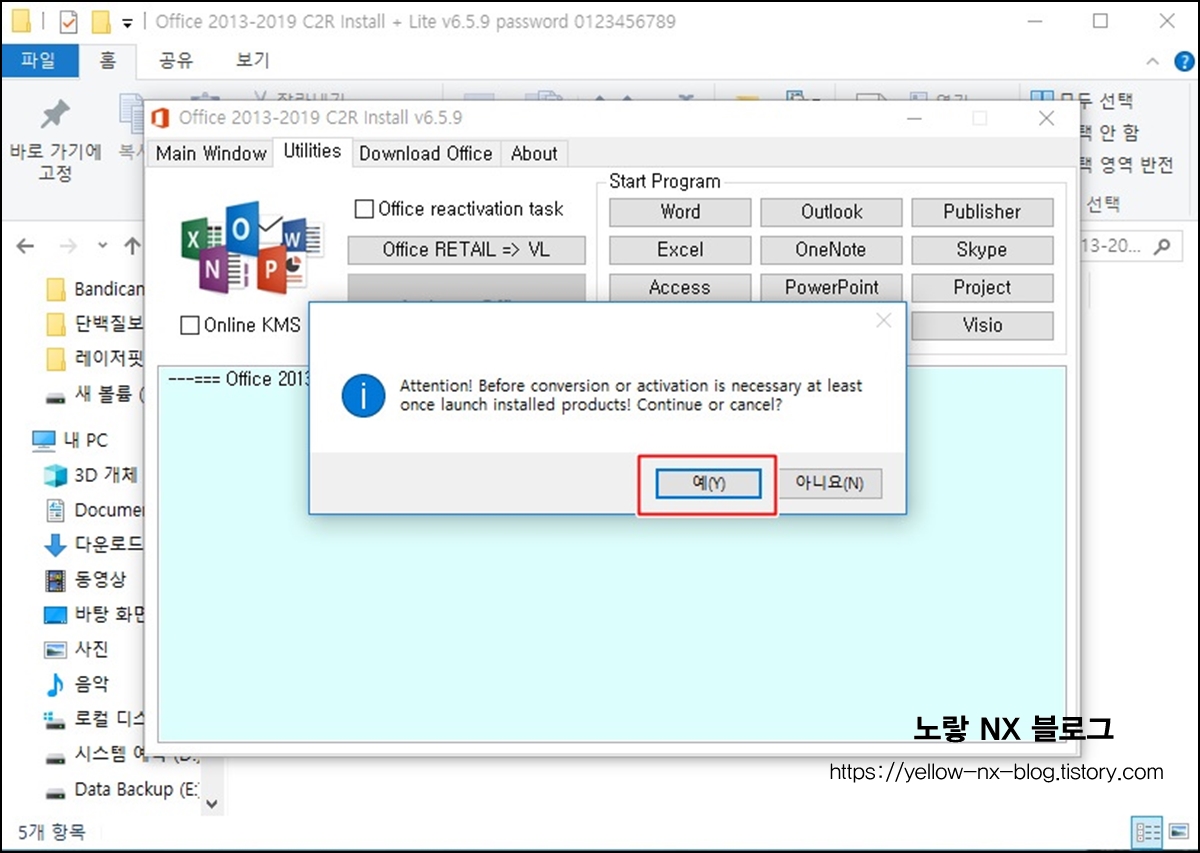The height and width of the screenshot is (853, 1200).
Task: Open Quick Access Toolbar customize dropdown
Action: point(127,22)
